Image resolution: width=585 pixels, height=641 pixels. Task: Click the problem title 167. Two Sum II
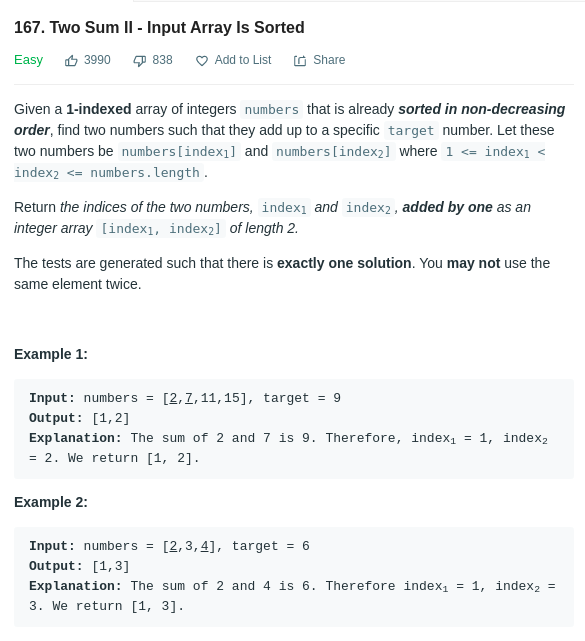click(159, 28)
